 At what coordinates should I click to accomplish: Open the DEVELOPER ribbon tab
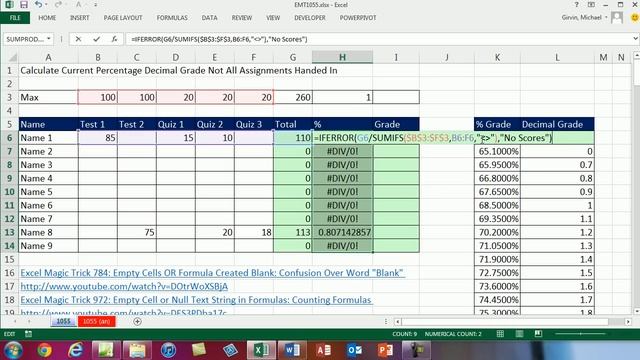[x=310, y=18]
